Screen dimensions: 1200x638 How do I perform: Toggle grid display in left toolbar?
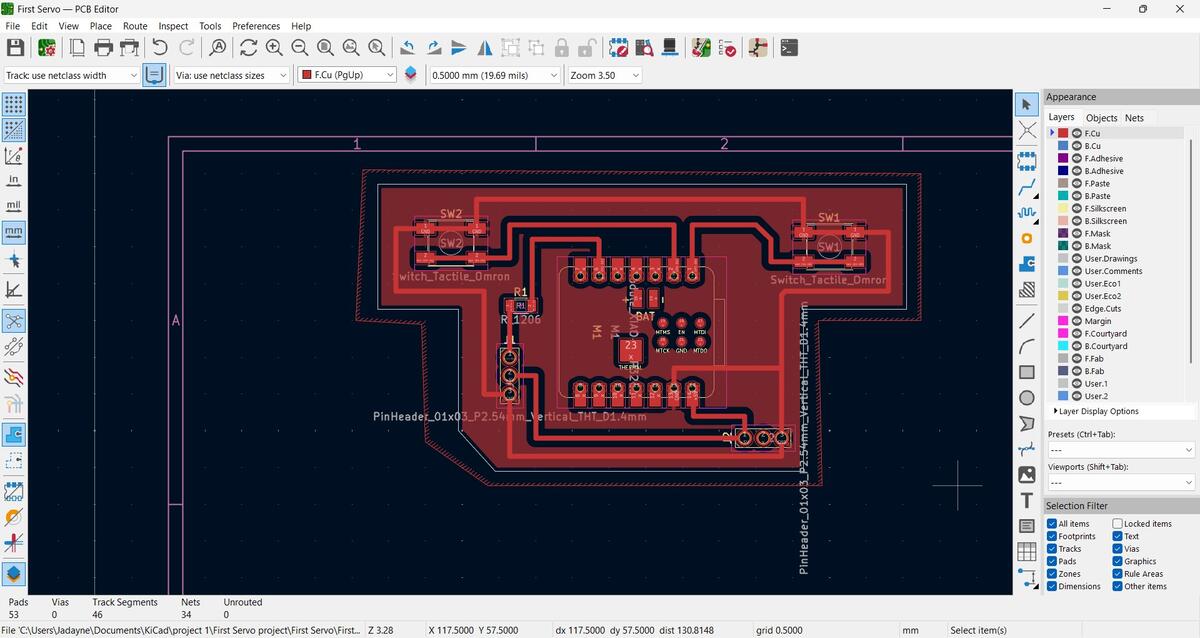14,104
